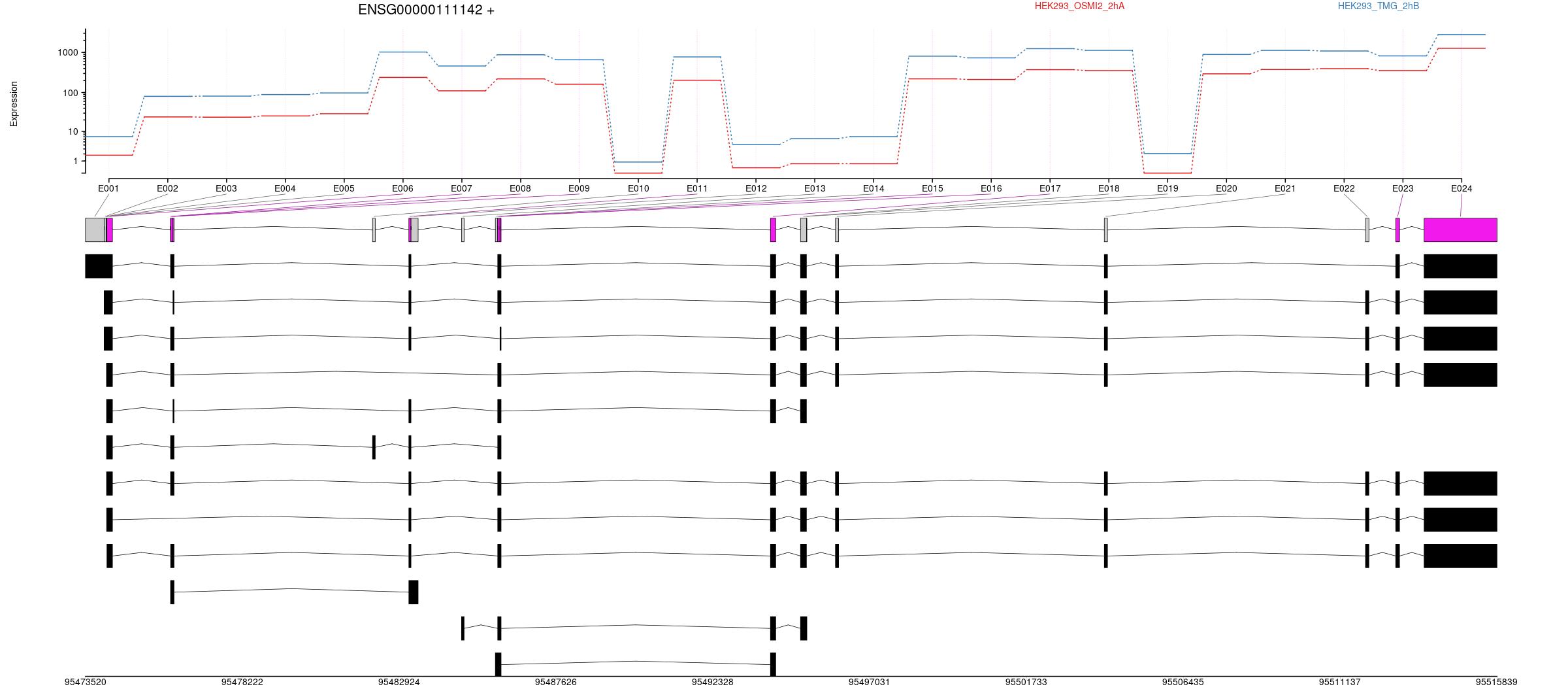Click exon label E004

(285, 188)
